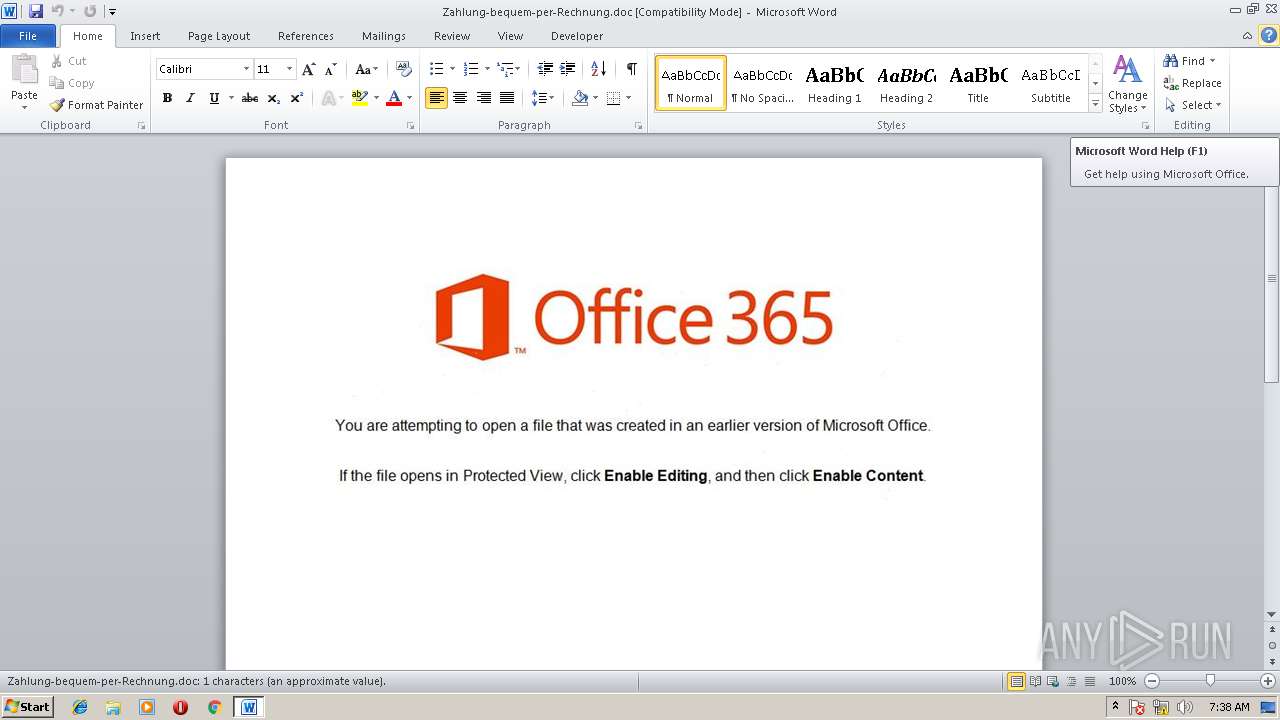Image resolution: width=1280 pixels, height=720 pixels.
Task: Click the 100% zoom level indicator
Action: (x=1123, y=681)
